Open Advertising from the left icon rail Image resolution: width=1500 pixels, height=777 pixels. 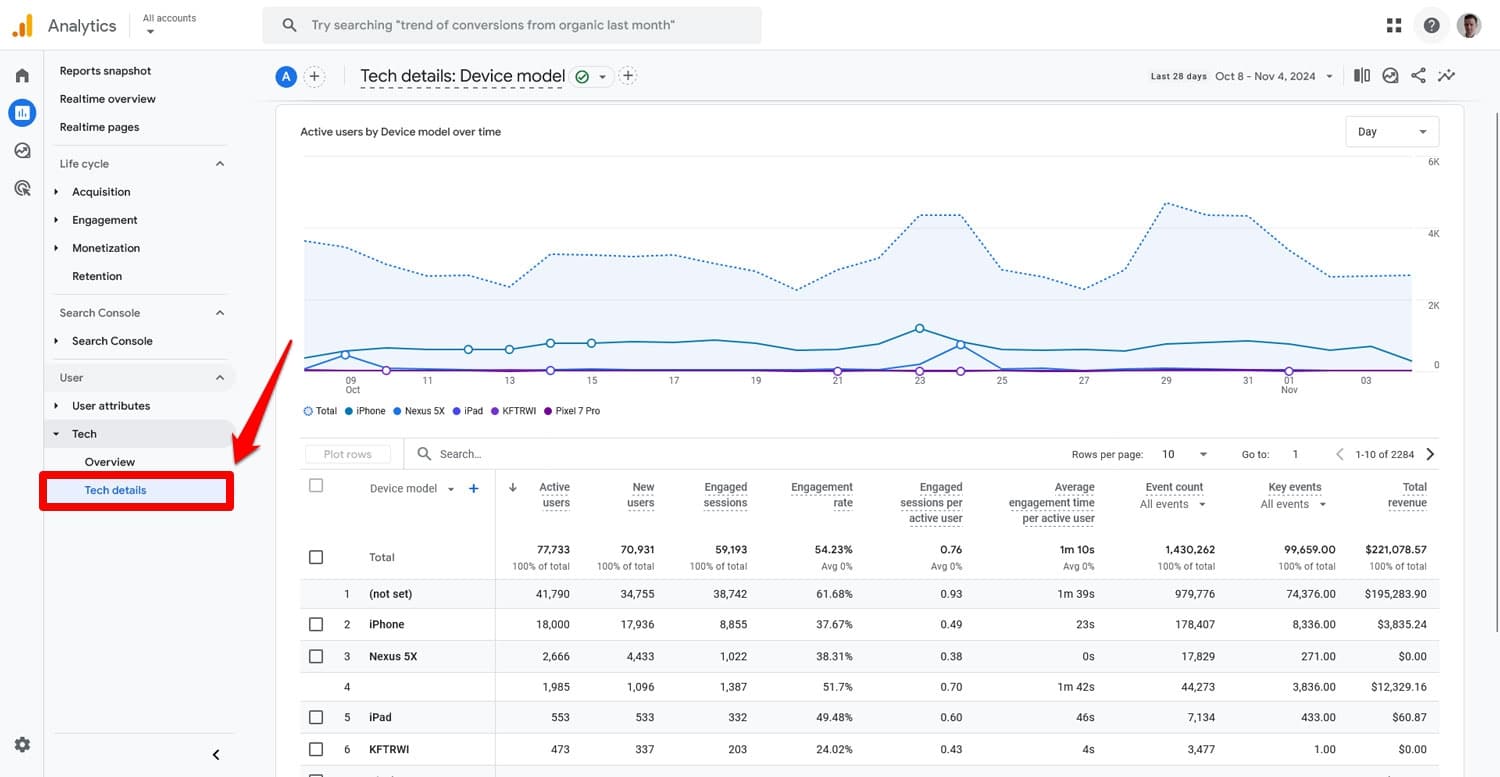(x=22, y=188)
